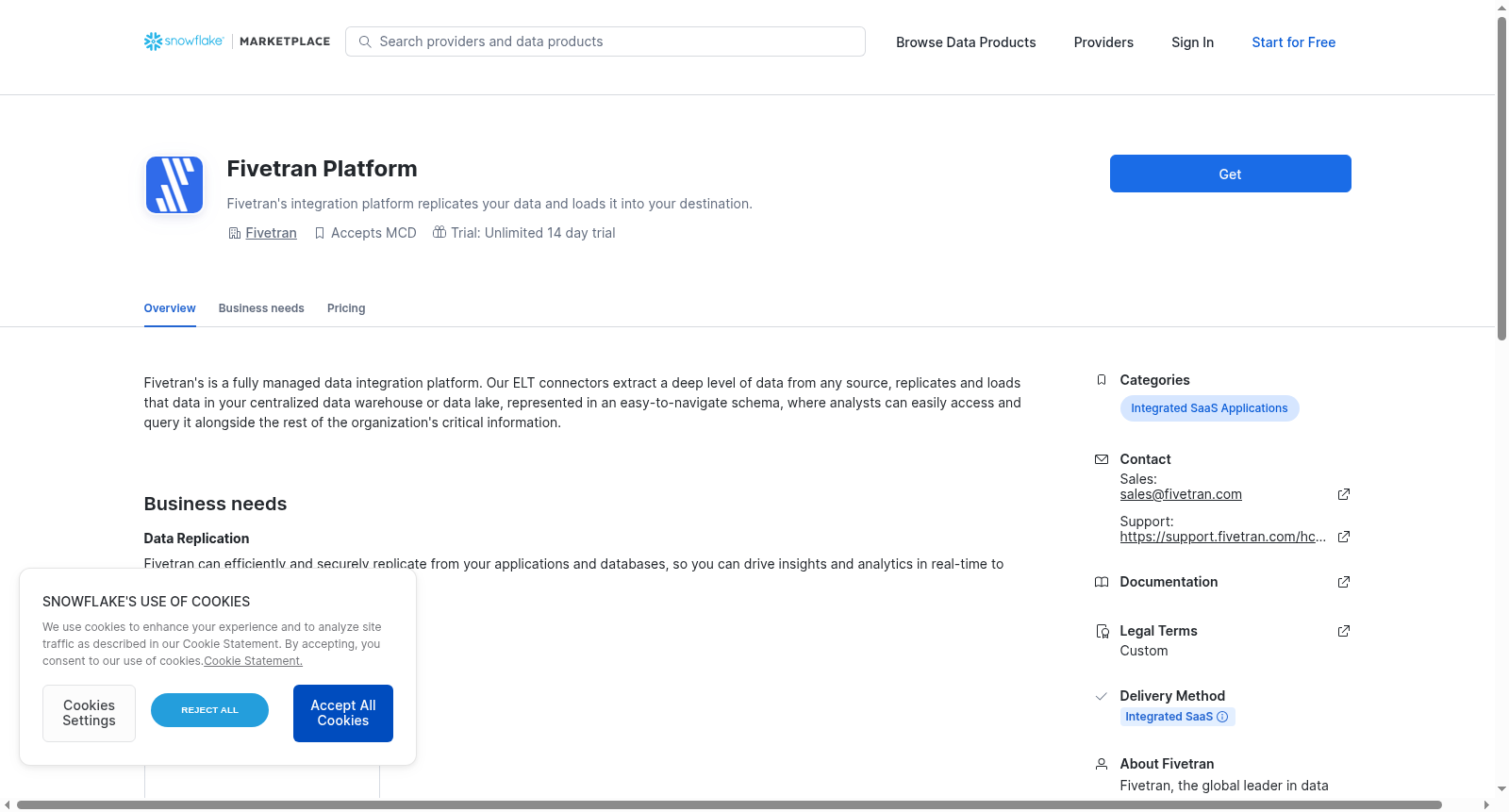Click the scrollbar up arrow

(x=1501, y=8)
